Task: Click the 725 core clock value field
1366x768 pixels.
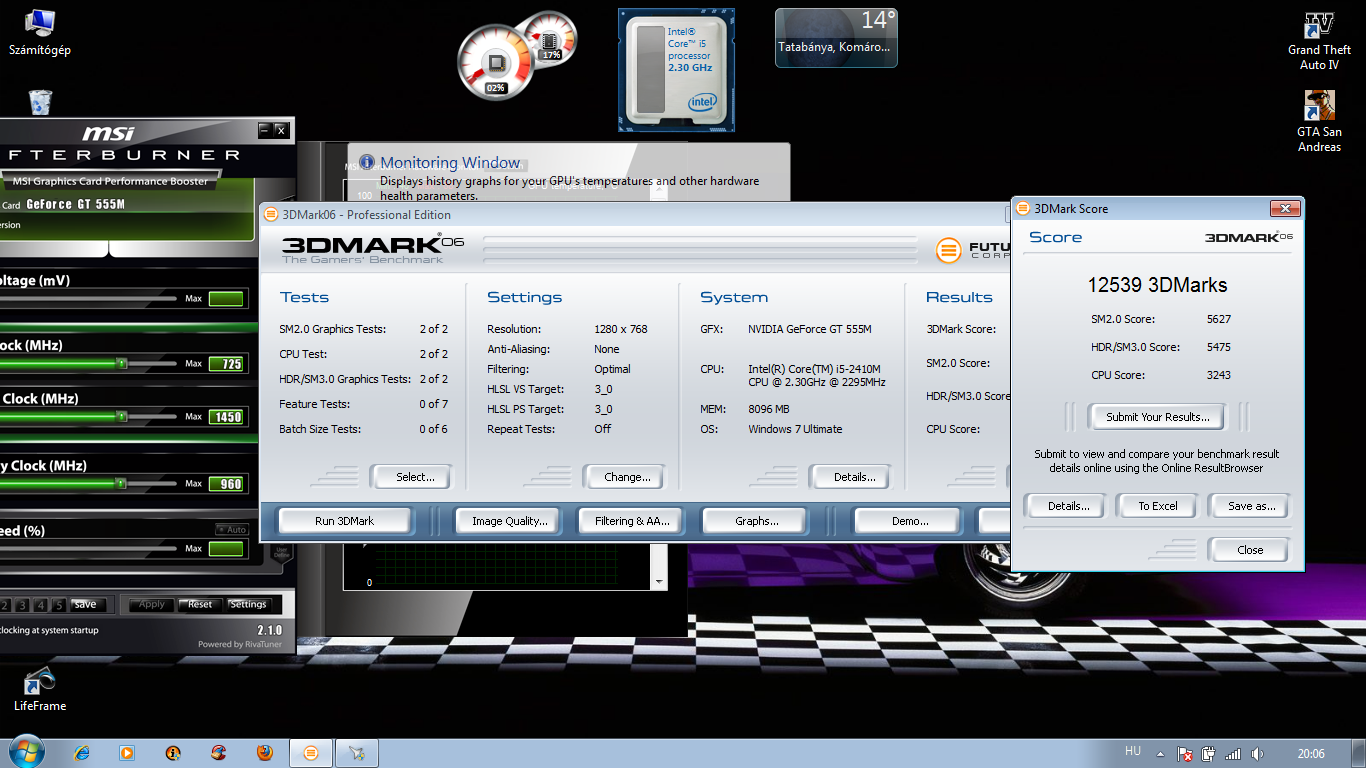Action: click(226, 364)
